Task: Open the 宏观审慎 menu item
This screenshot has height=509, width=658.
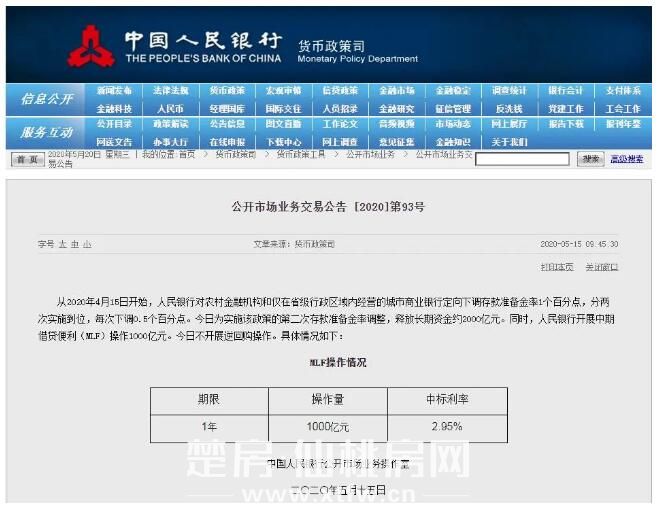Action: pos(283,91)
